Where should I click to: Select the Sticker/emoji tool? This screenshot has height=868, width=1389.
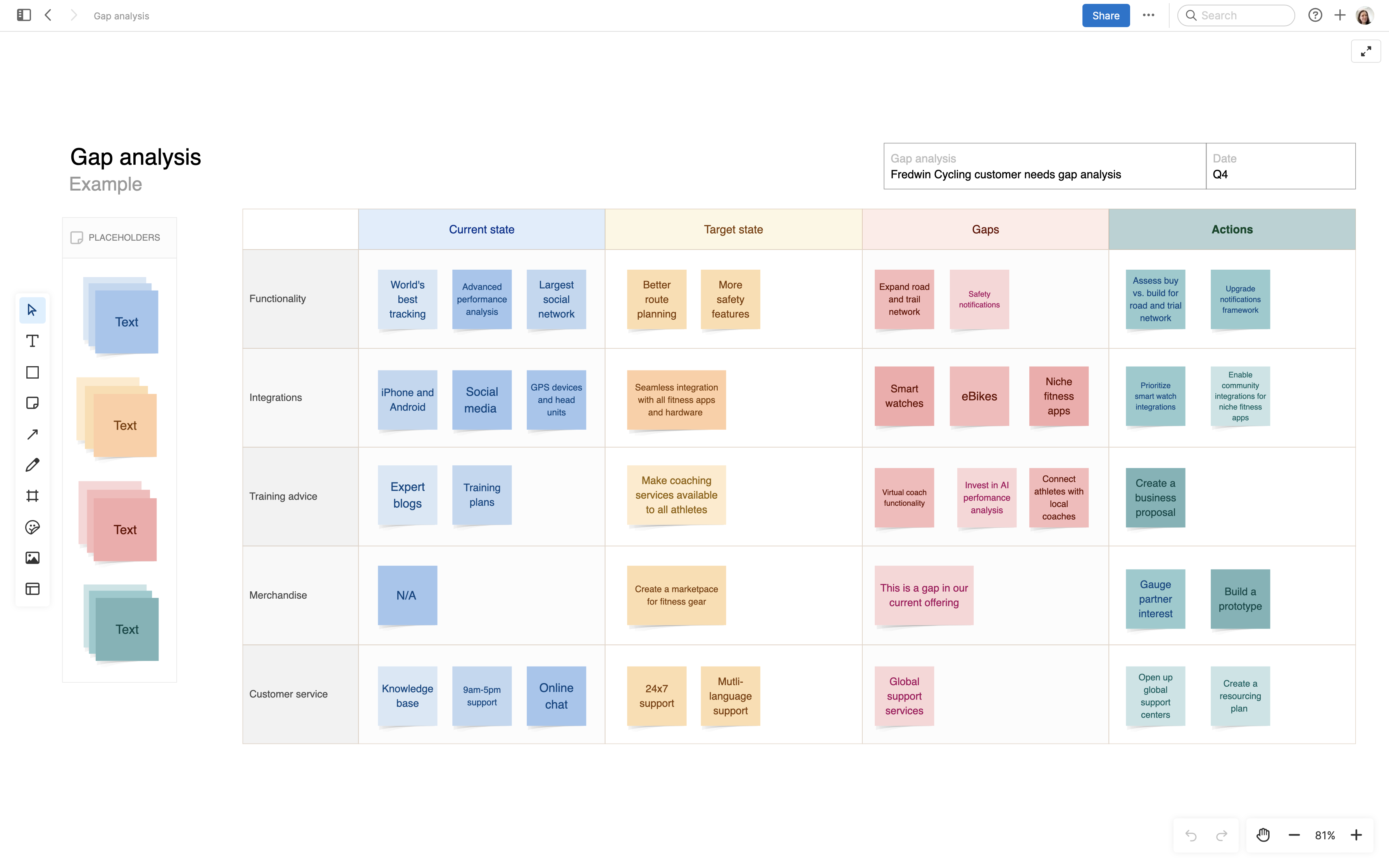pyautogui.click(x=32, y=527)
